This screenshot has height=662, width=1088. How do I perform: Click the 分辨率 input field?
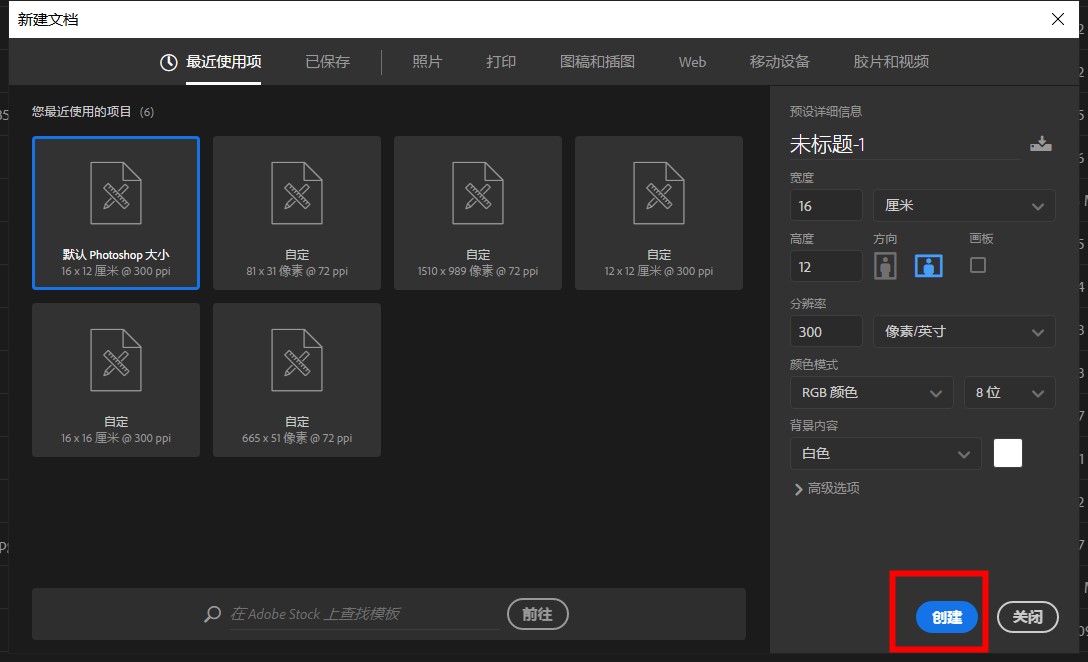(x=826, y=331)
